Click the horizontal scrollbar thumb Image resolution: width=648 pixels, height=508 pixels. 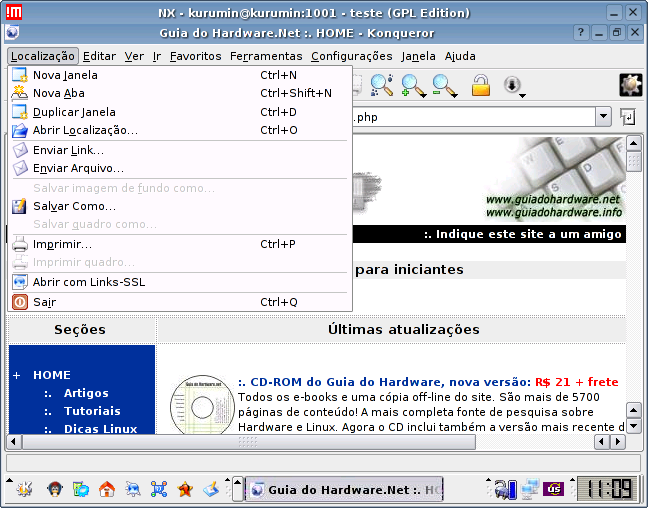pos(249,442)
